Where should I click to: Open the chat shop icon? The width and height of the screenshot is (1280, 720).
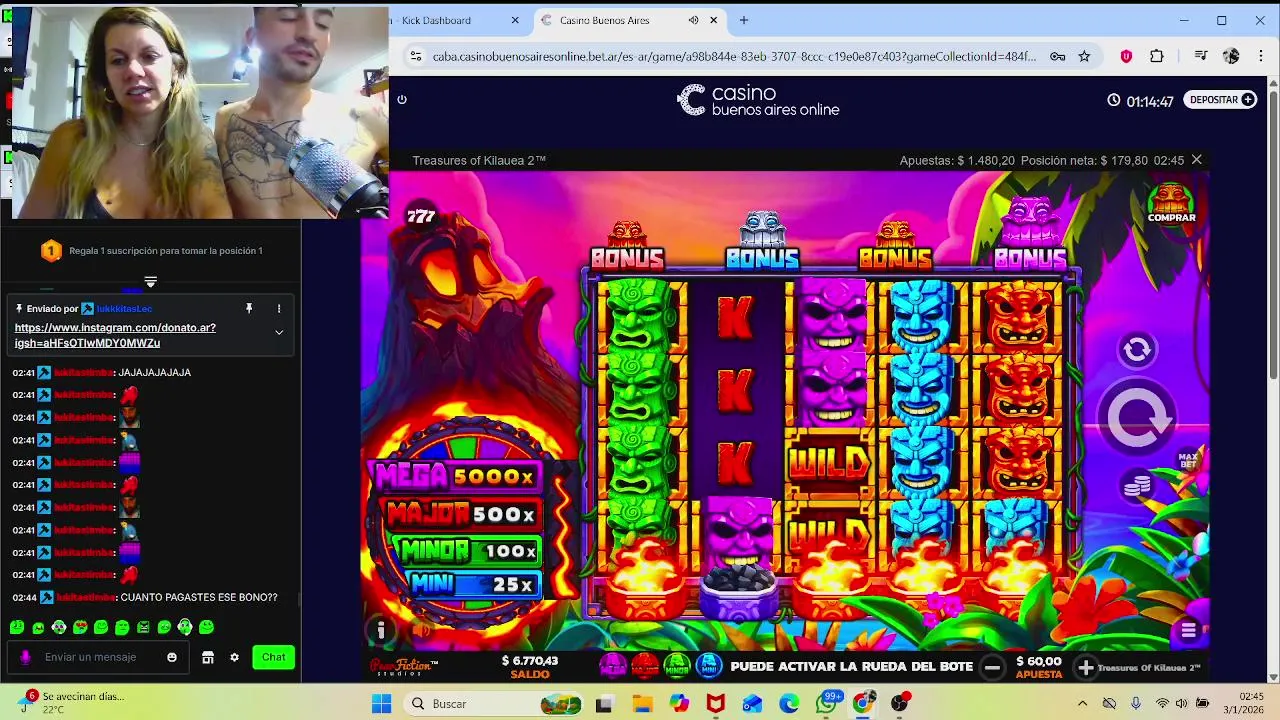[208, 657]
